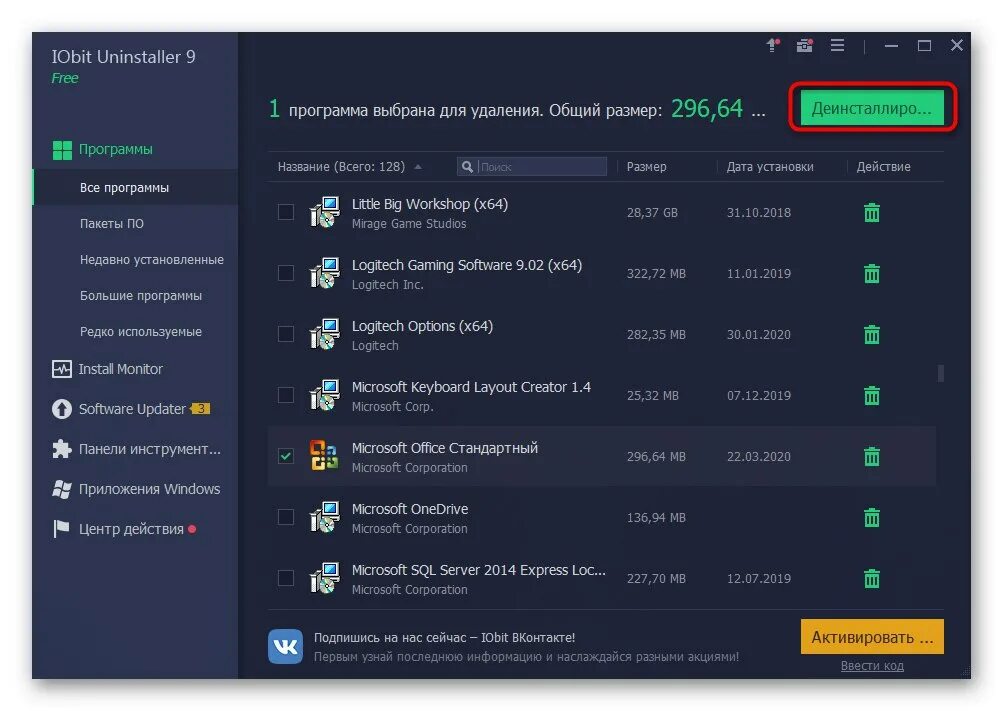This screenshot has width=1003, height=711.
Task: Check the Logitech Options checkbox
Action: tap(286, 334)
